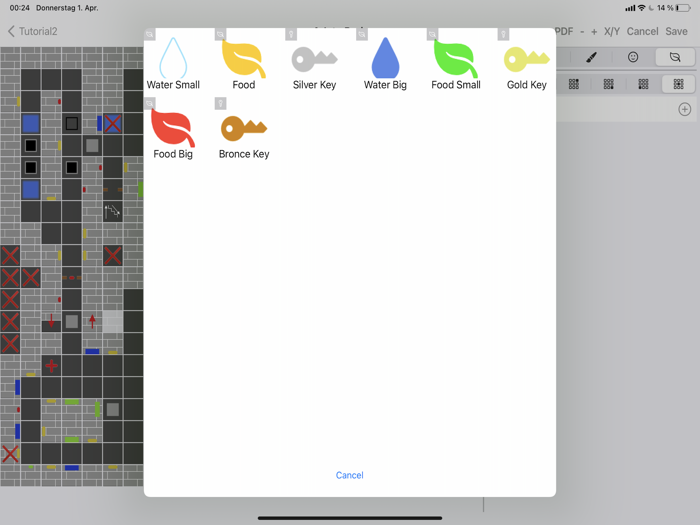Image resolution: width=700 pixels, height=525 pixels.
Task: Tap the plus zoom button
Action: tap(594, 32)
